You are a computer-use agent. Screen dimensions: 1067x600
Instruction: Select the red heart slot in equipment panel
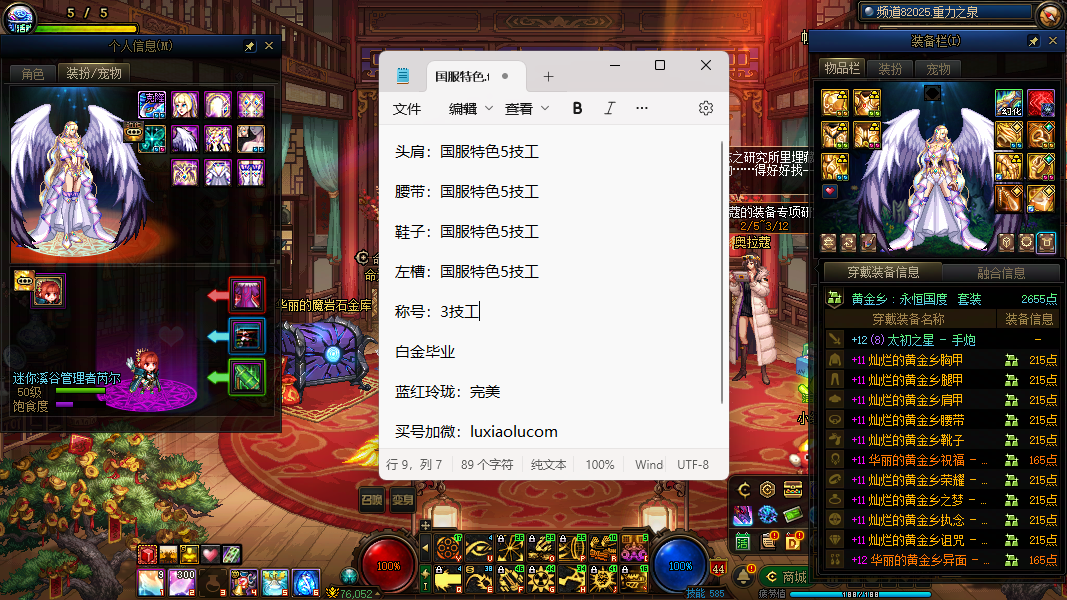pyautogui.click(x=830, y=191)
